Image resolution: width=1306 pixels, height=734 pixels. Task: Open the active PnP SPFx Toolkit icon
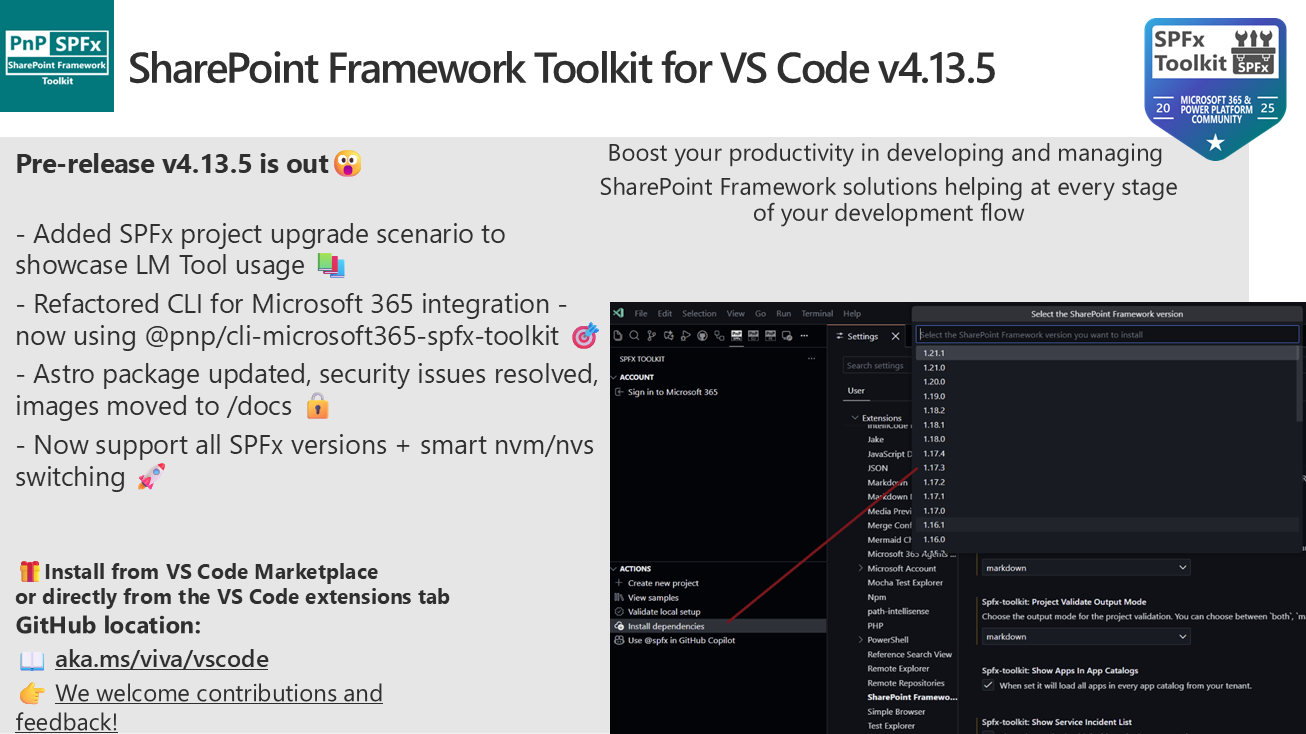(736, 336)
